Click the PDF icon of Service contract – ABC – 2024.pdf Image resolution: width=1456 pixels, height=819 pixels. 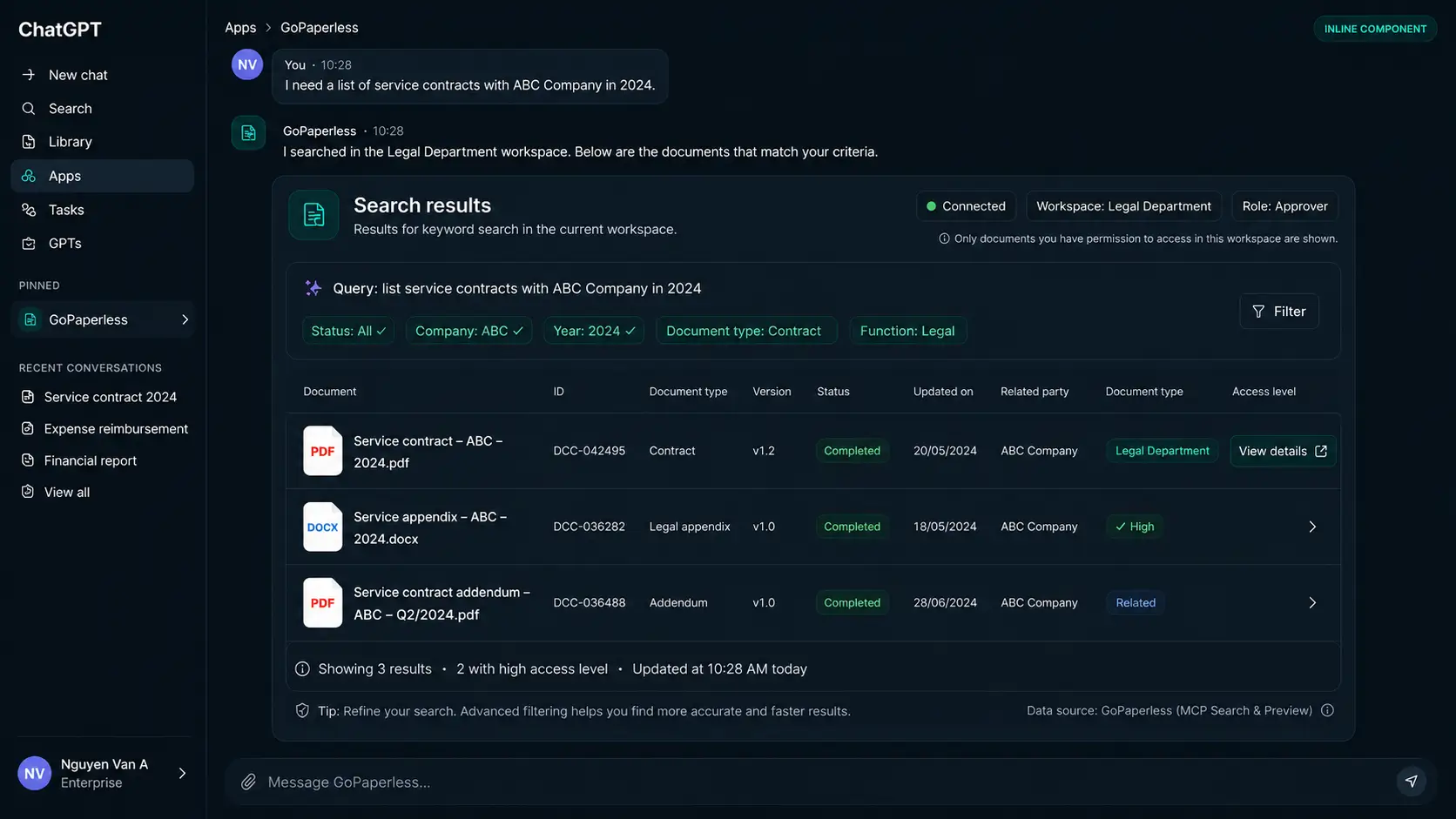coord(322,451)
